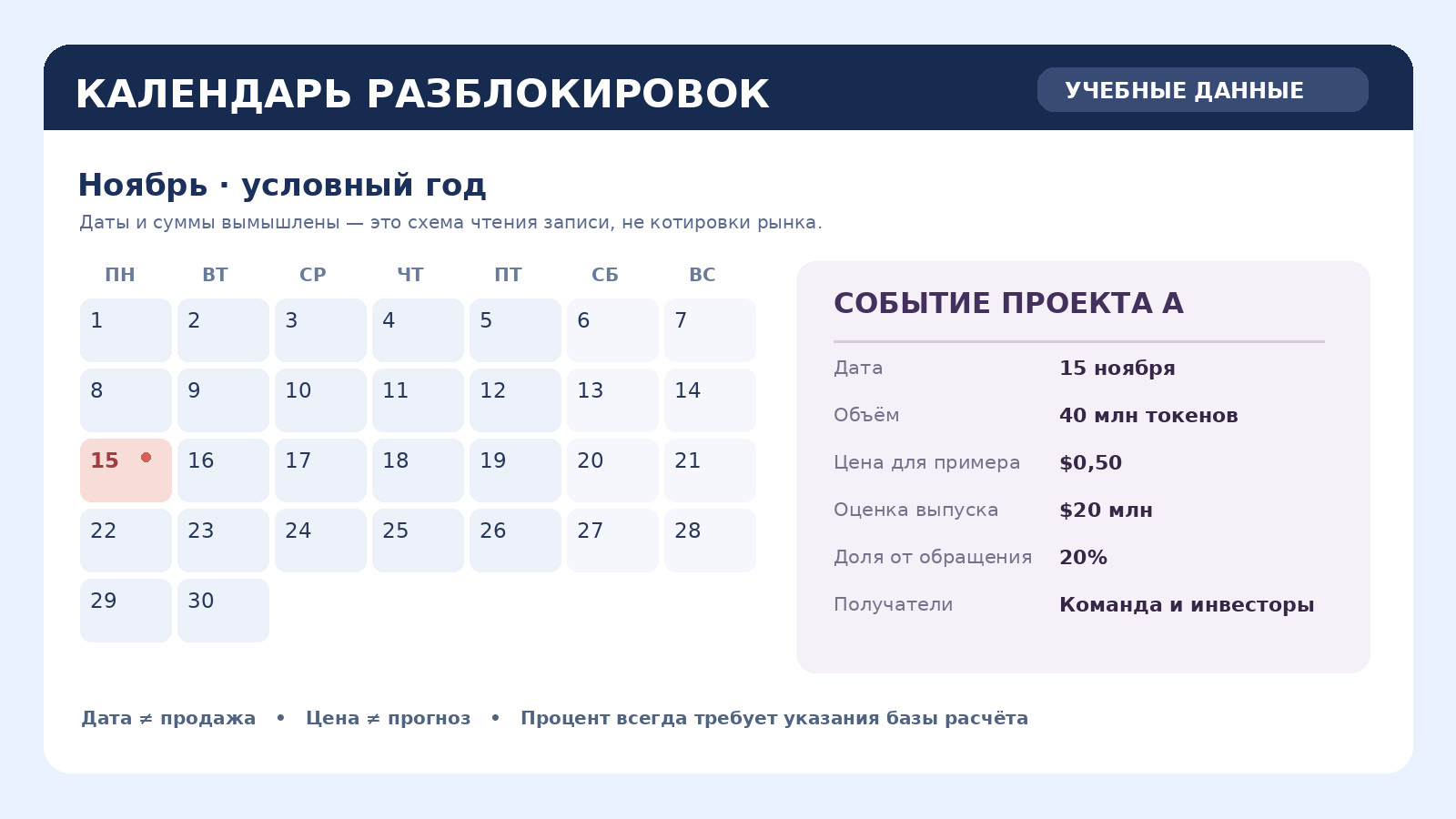Click the Доля от обращения label
This screenshot has height=819, width=1456.
tap(933, 557)
